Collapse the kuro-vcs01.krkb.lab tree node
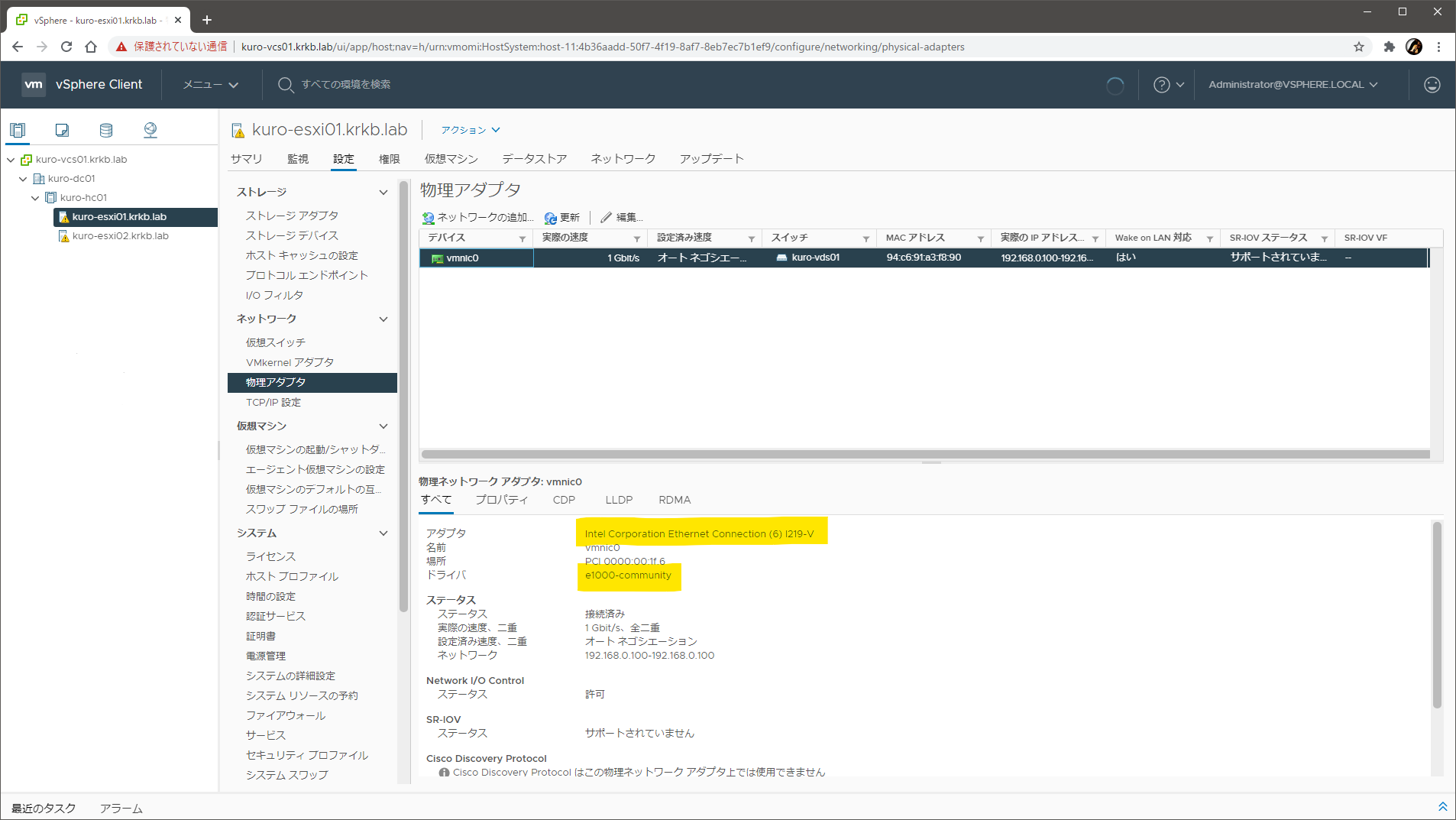The image size is (1456, 820). pos(11,160)
